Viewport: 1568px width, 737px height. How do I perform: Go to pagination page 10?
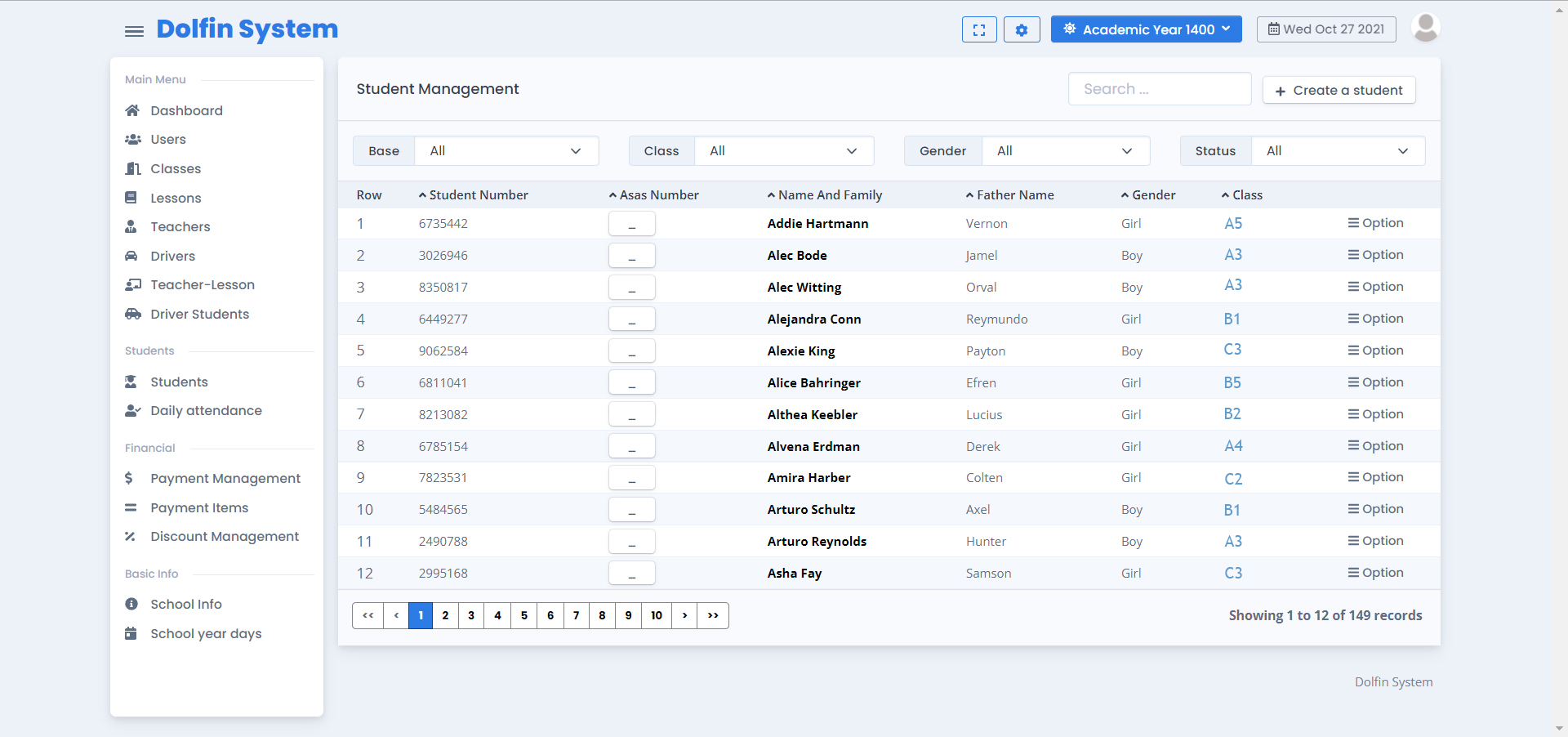tap(657, 615)
